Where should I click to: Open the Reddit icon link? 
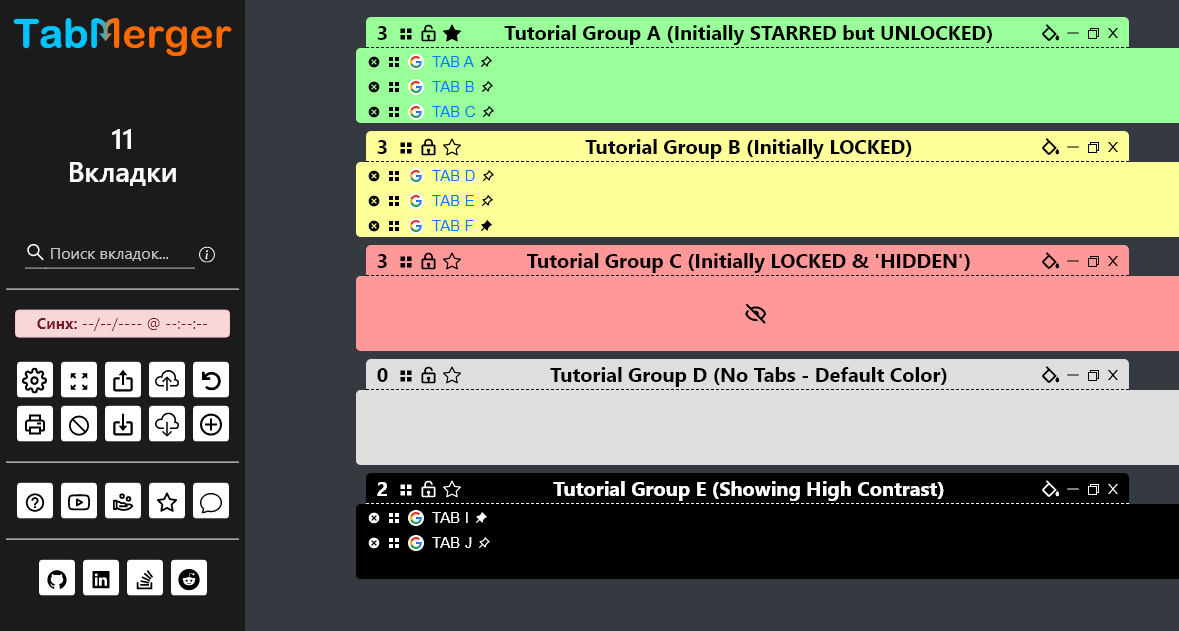click(189, 578)
